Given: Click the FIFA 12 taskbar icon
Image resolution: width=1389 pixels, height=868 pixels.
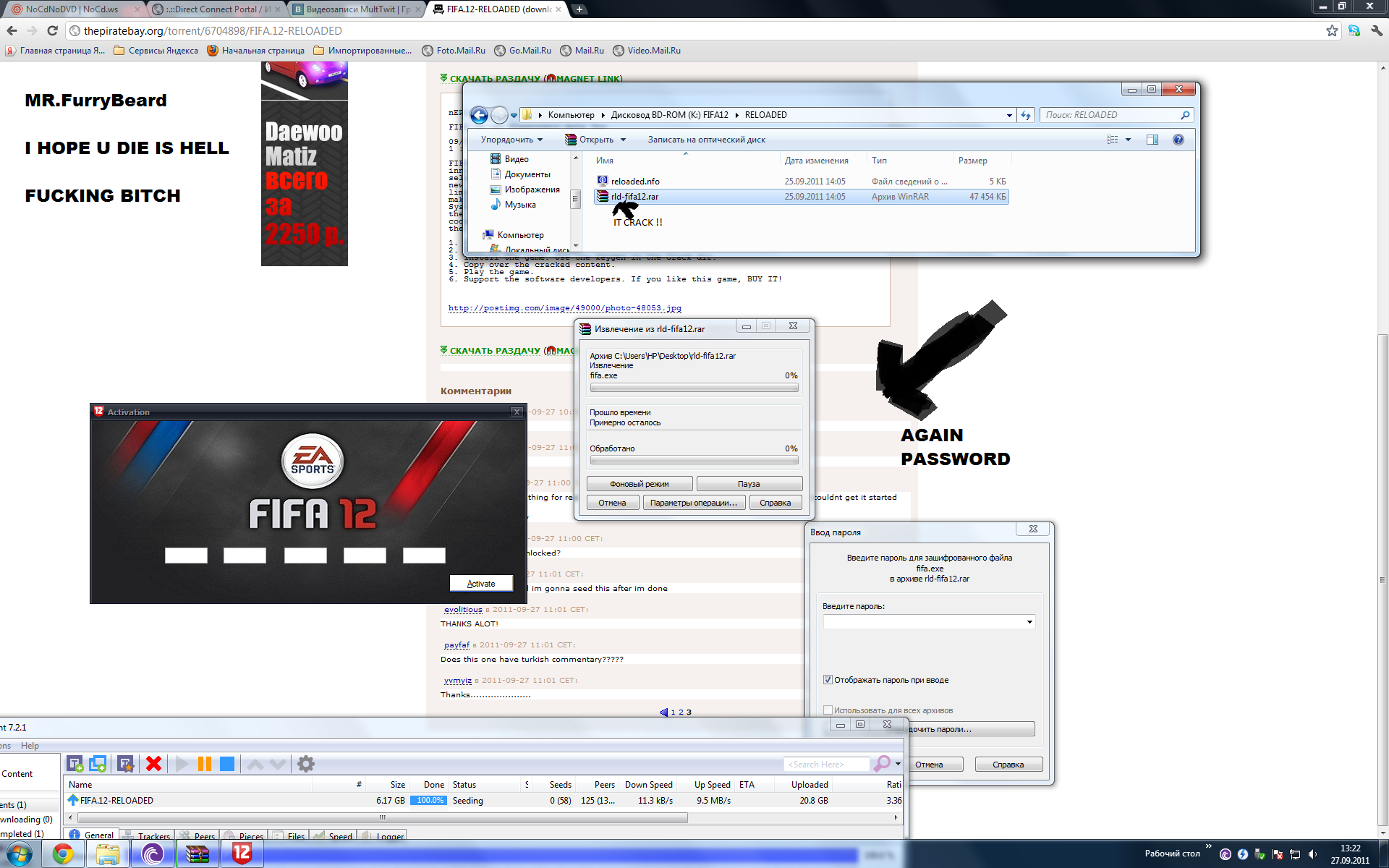Looking at the screenshot, I should [242, 854].
